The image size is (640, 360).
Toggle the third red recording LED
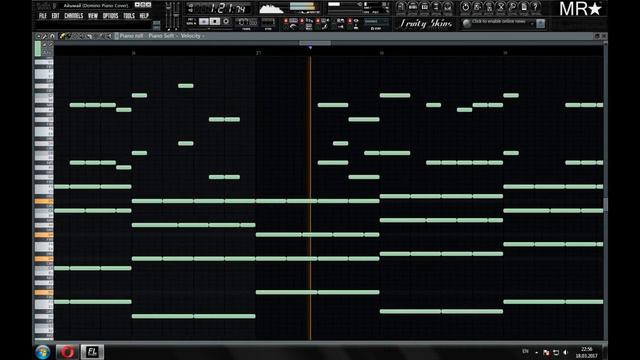pyautogui.click(x=318, y=21)
